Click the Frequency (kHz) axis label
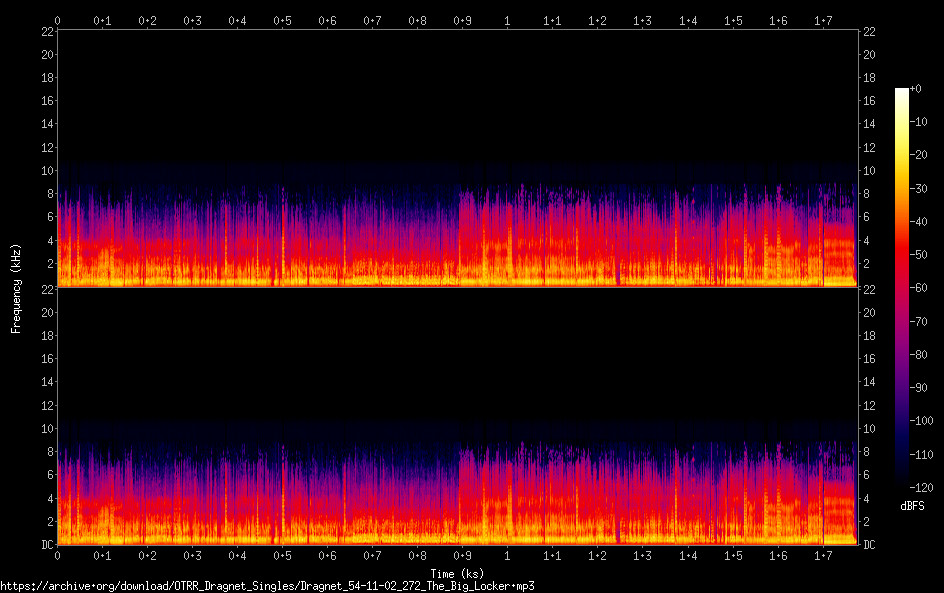Screen dimensions: 944x593 pyautogui.click(x=16, y=287)
